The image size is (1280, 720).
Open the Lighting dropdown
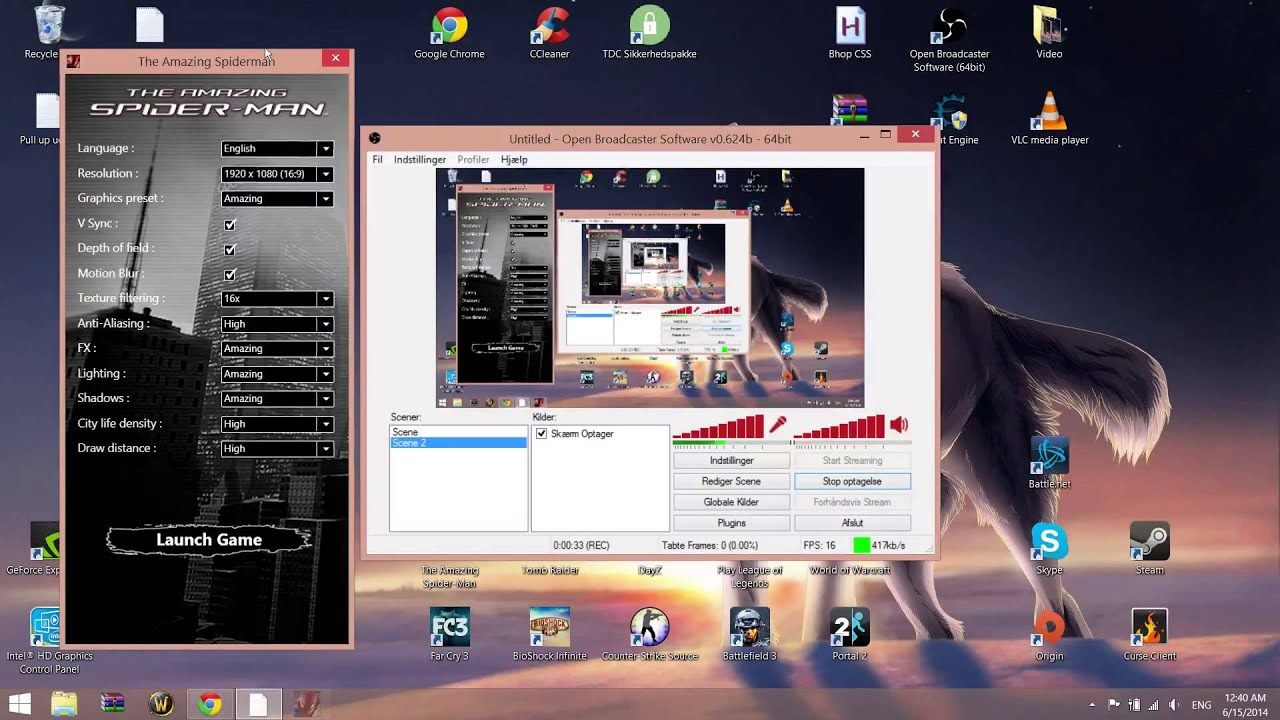(x=276, y=374)
